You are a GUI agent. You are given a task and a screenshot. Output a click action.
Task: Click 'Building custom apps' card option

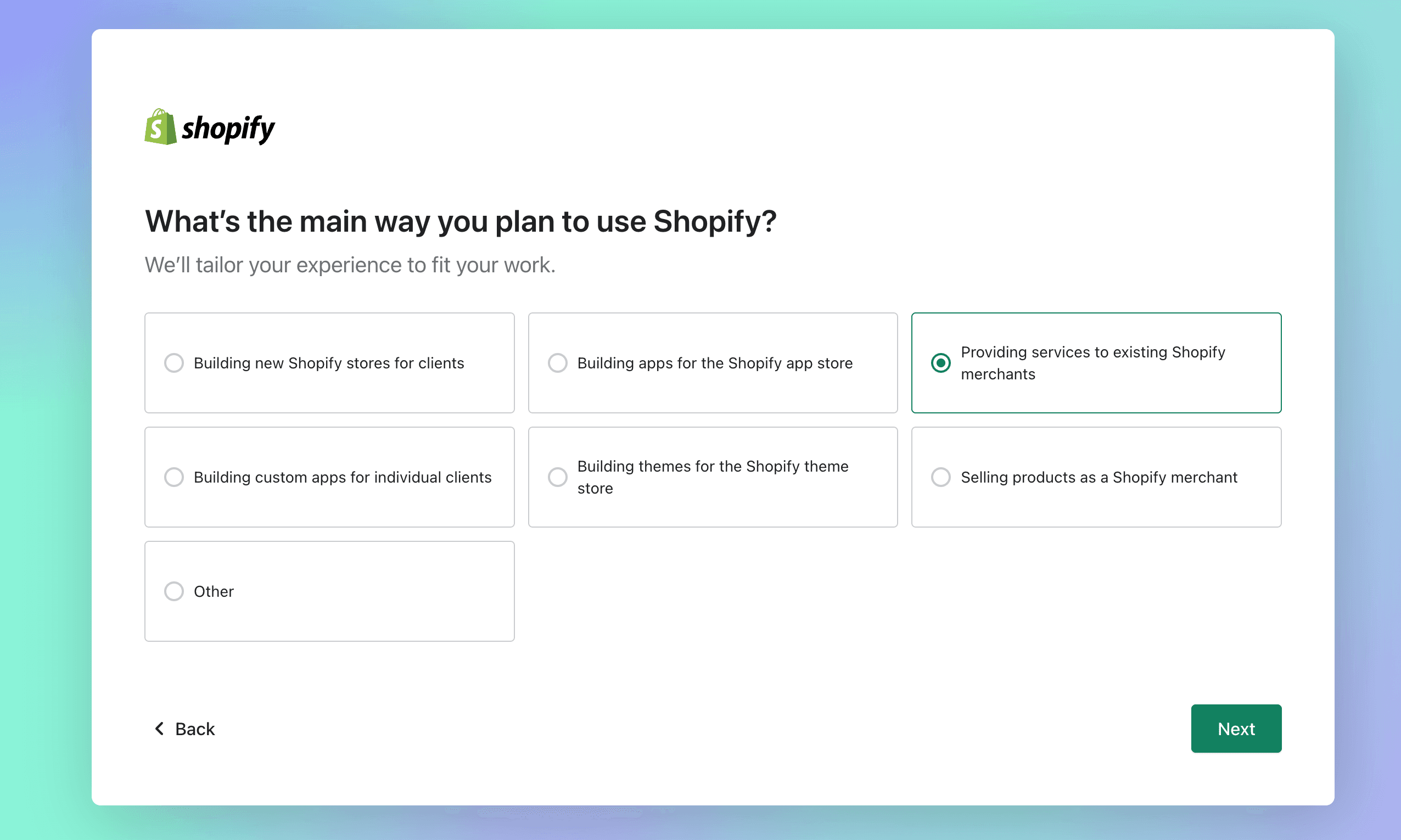(329, 477)
